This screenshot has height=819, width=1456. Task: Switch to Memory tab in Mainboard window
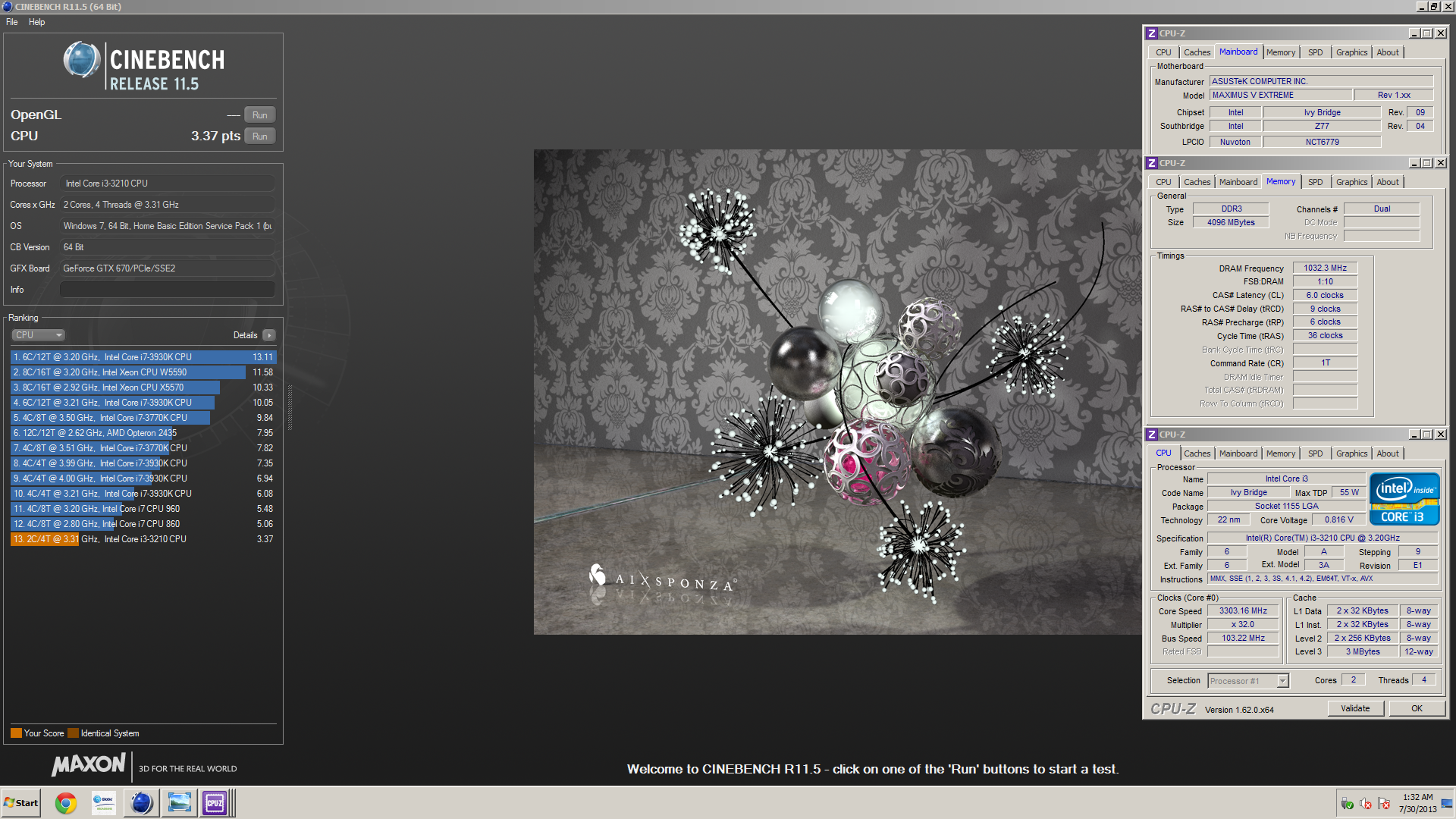point(1280,52)
